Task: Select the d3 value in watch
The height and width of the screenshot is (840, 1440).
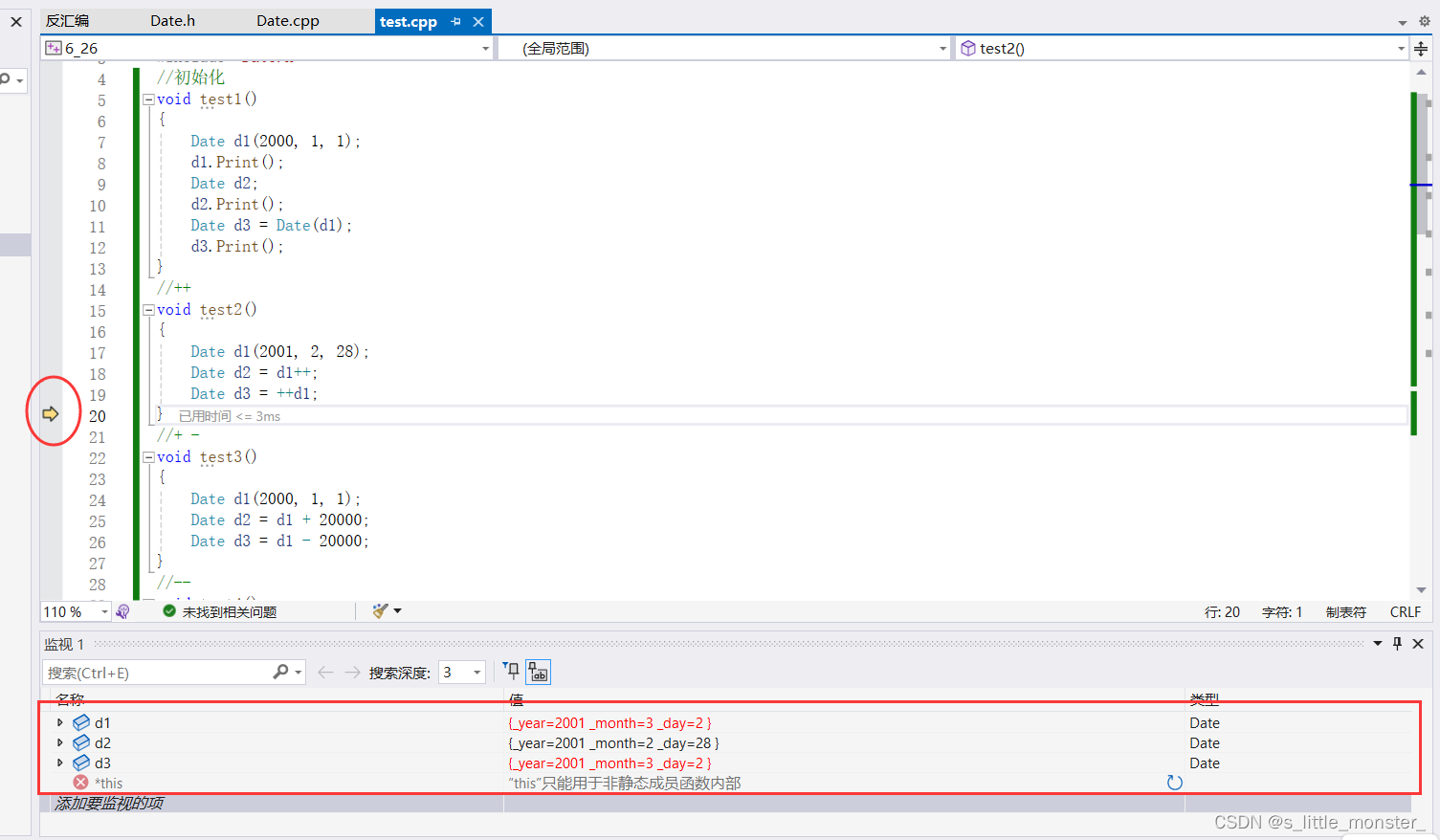Action: pyautogui.click(x=609, y=763)
